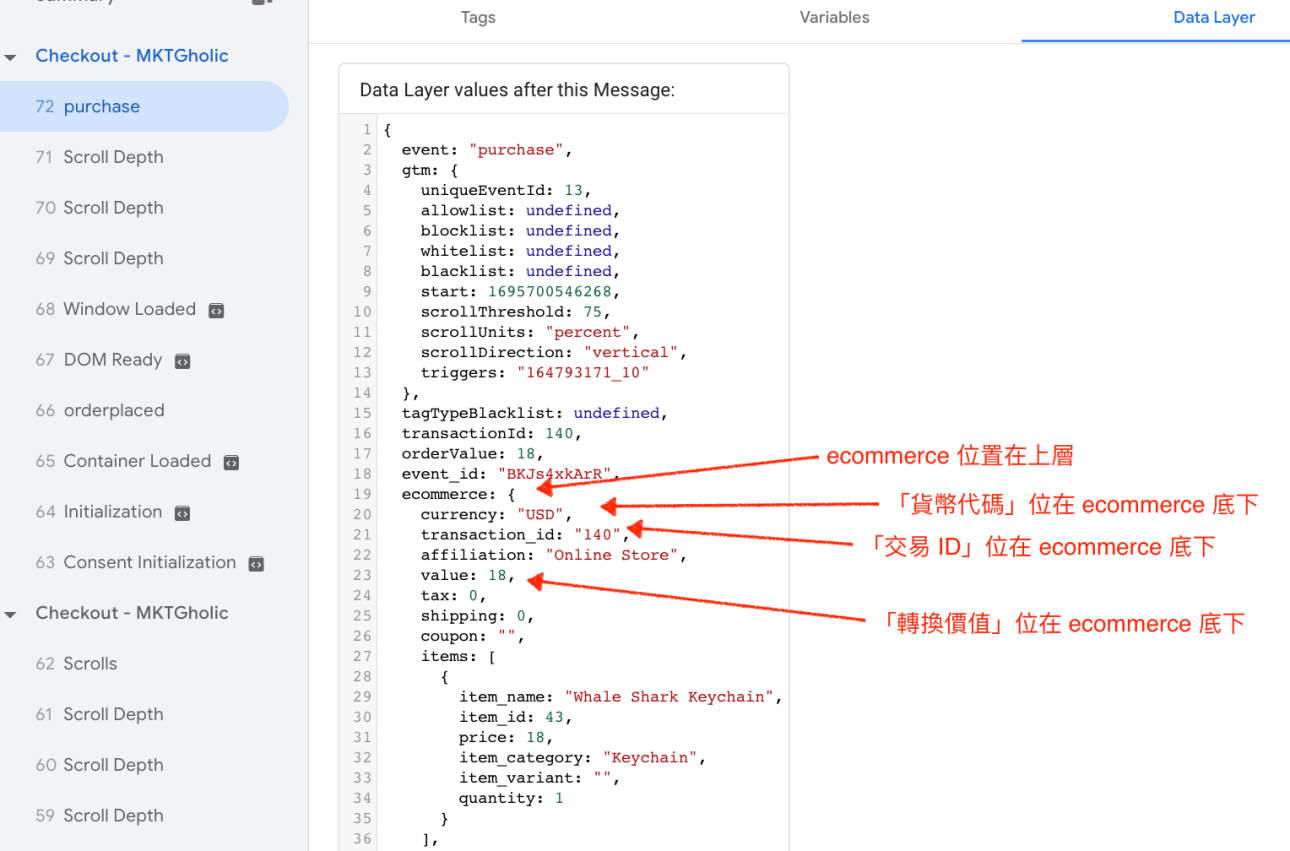Click the code icon beside Window Loaded 68
Screen dimensions: 1290x851
coord(216,310)
